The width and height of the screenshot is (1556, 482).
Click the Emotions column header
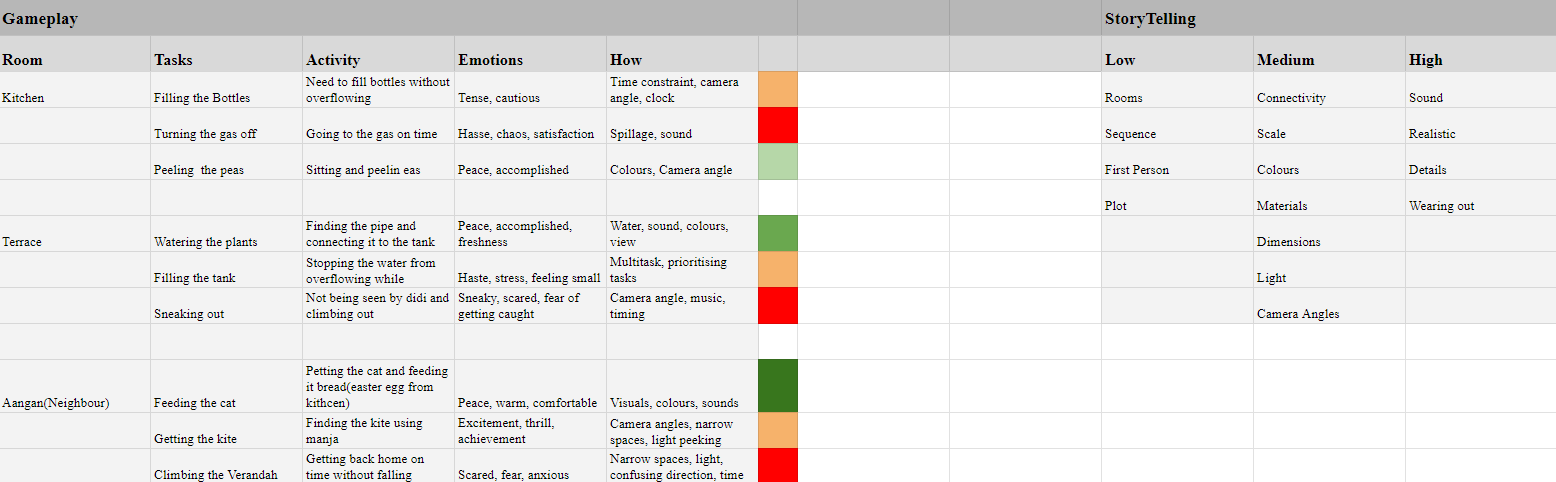tap(490, 60)
